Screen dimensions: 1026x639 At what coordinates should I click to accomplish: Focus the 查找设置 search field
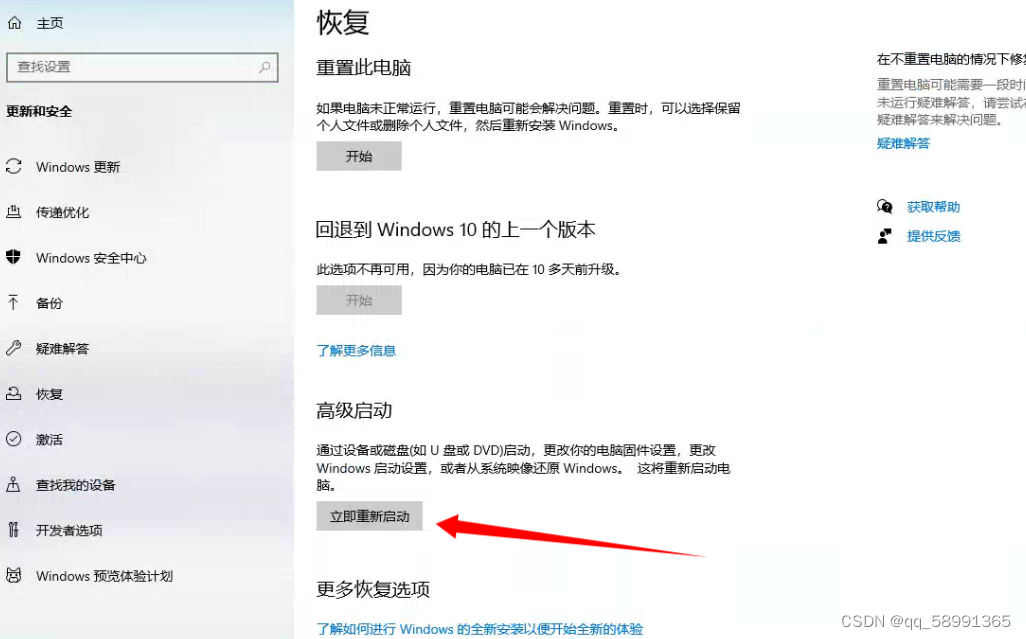pyautogui.click(x=142, y=67)
